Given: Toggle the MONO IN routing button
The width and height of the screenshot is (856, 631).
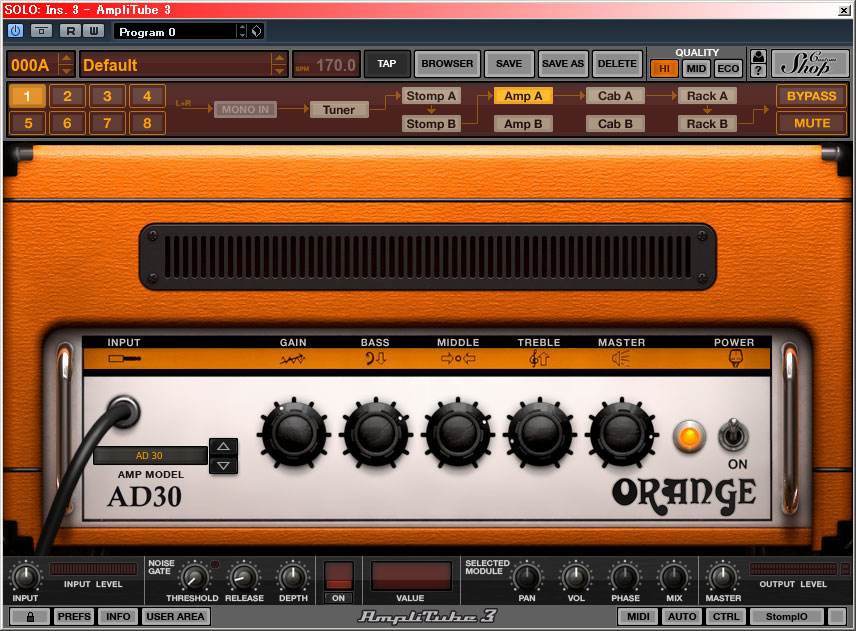Looking at the screenshot, I should click(x=245, y=110).
